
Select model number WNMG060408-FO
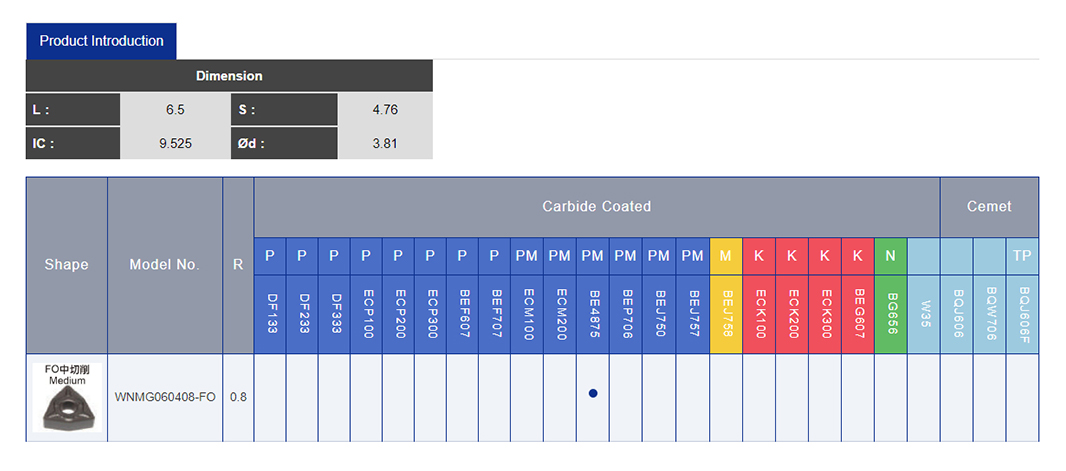[165, 397]
